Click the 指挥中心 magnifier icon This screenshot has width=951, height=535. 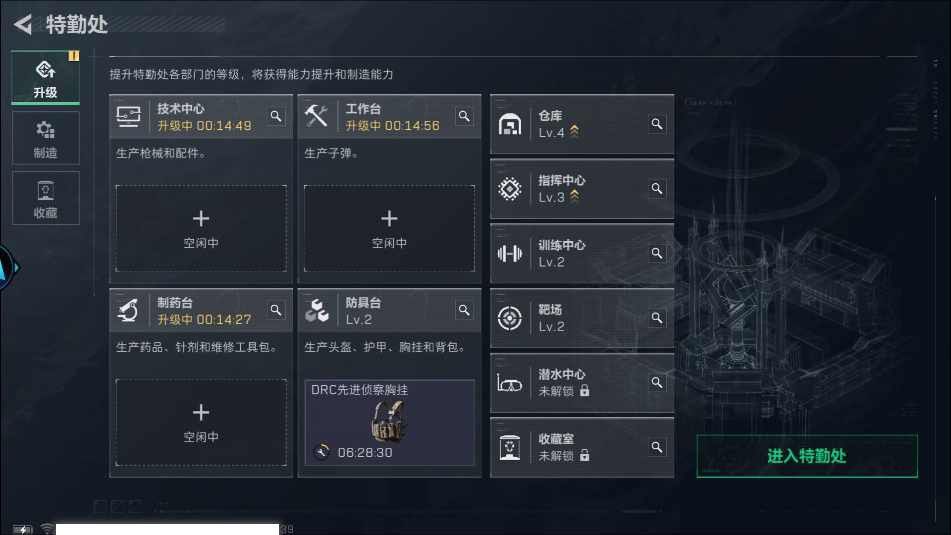pyautogui.click(x=657, y=189)
